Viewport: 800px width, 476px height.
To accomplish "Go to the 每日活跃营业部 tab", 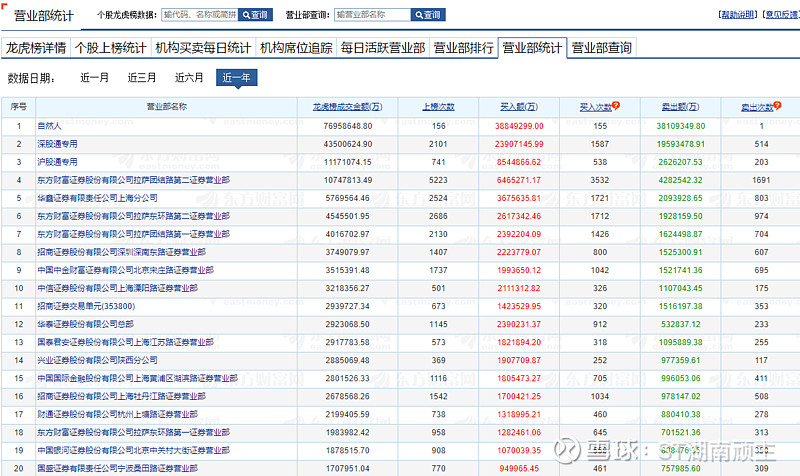I will (383, 48).
